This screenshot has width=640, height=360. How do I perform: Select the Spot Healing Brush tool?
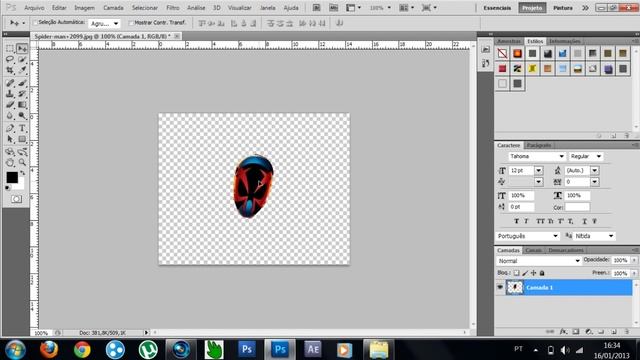click(x=10, y=83)
